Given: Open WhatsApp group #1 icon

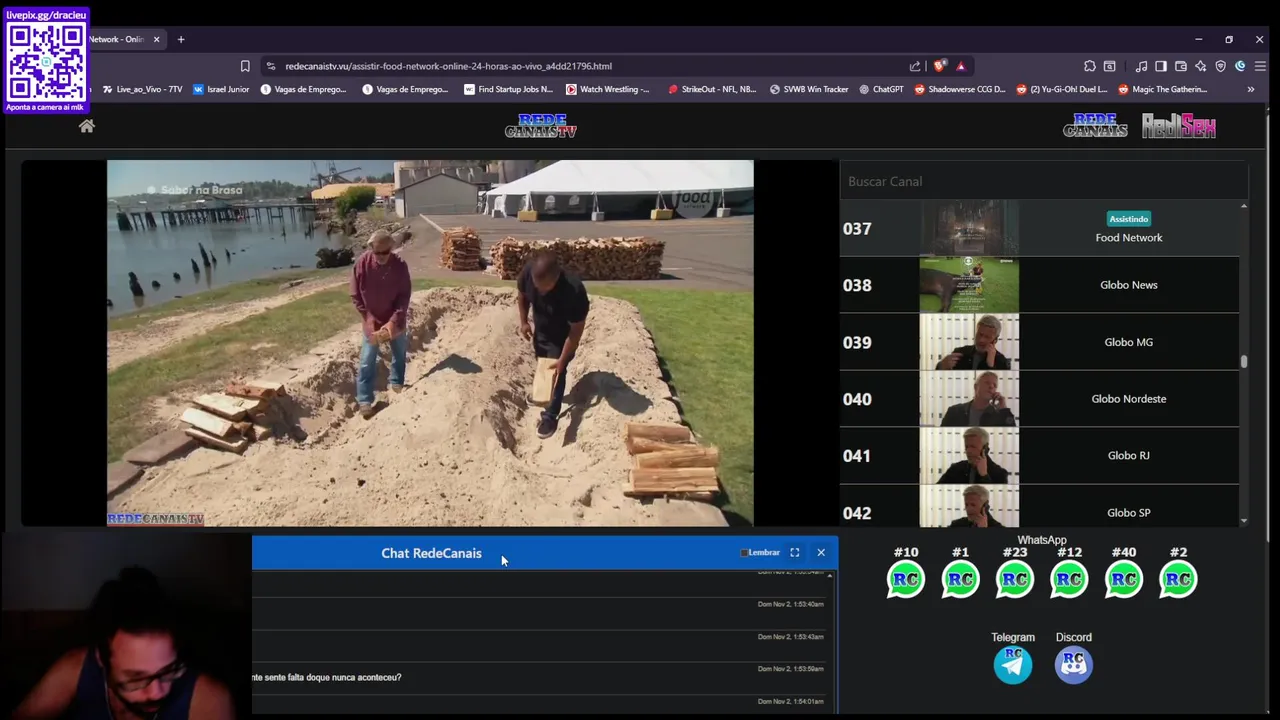Looking at the screenshot, I should click(x=960, y=579).
